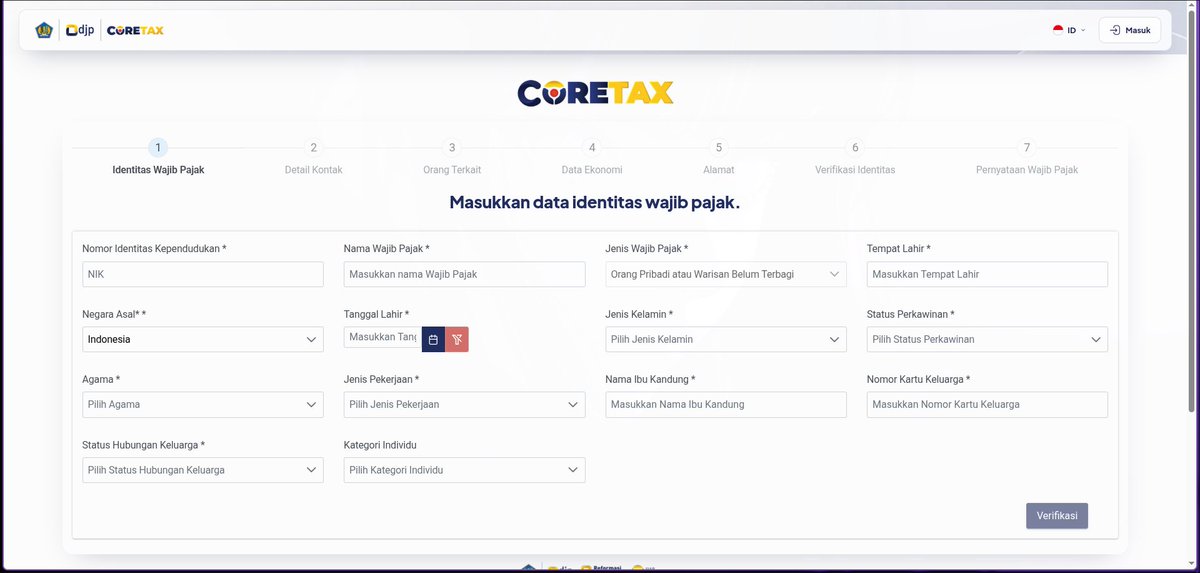Focus the Tempat Lahir input field
The image size is (1200, 573).
[x=987, y=274]
